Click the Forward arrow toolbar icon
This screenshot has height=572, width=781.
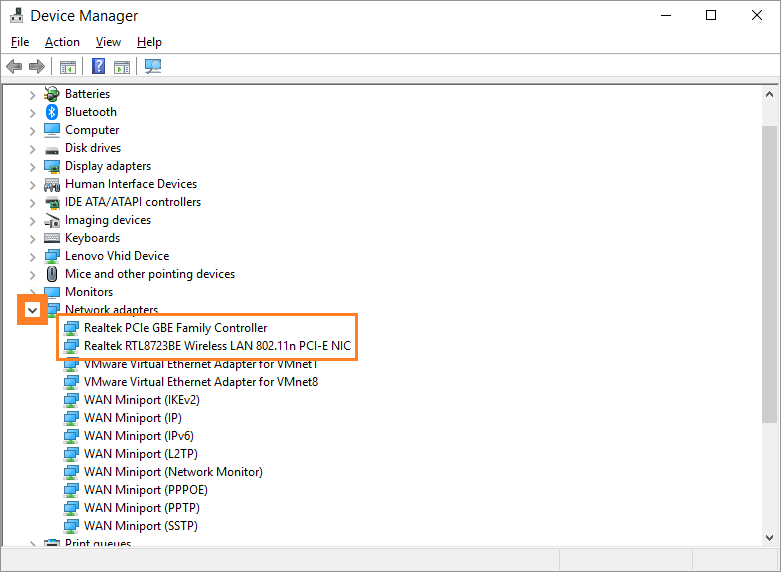pos(37,66)
